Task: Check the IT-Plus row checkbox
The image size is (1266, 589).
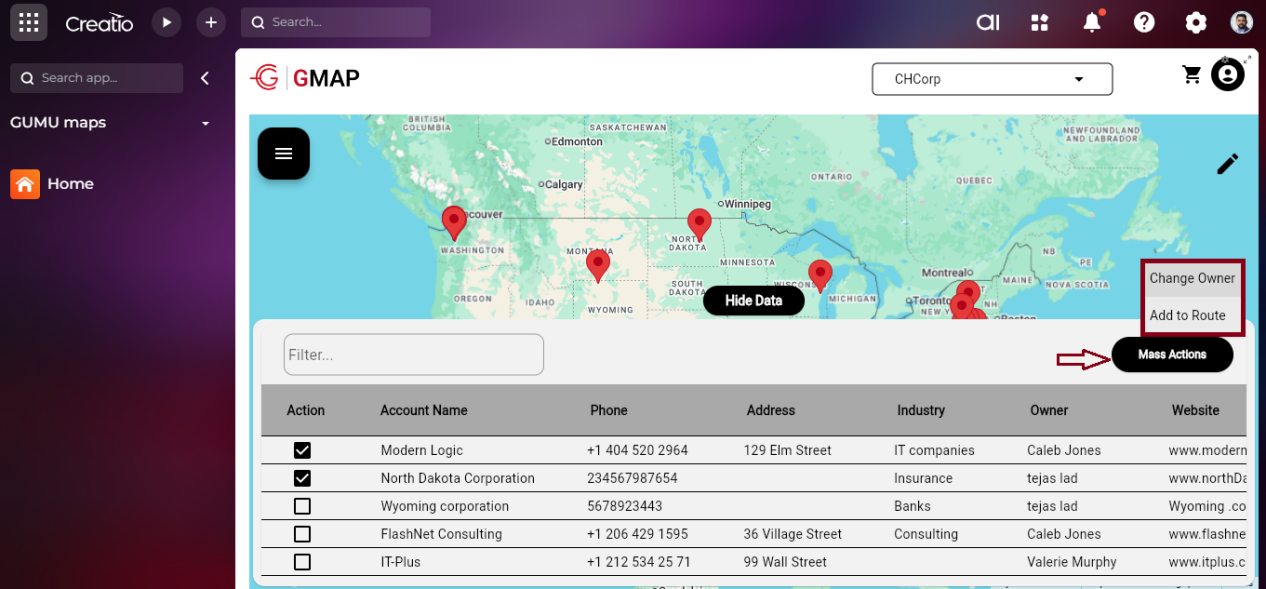Action: 302,562
